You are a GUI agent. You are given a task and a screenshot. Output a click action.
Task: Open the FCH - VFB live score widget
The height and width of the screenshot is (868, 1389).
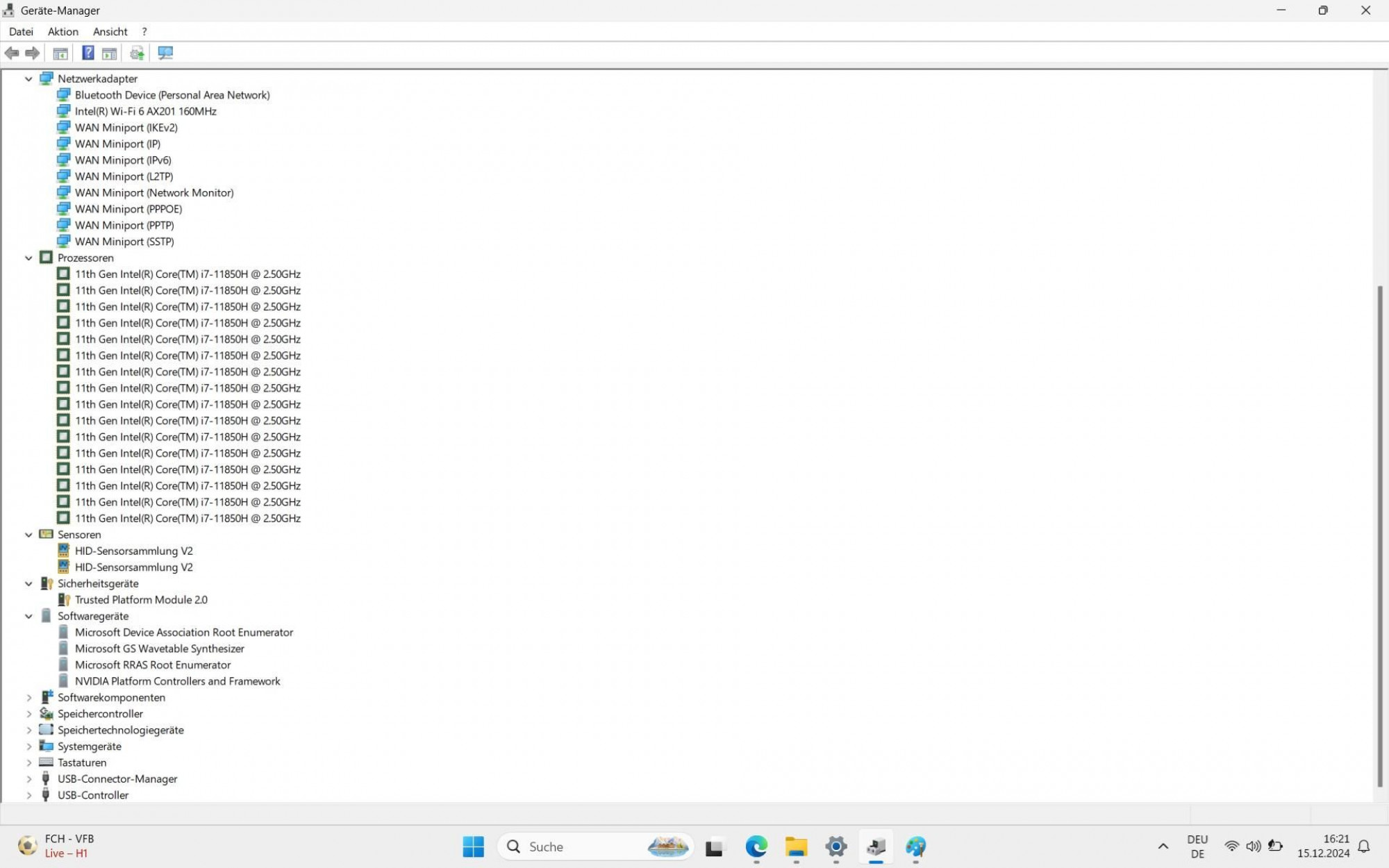[57, 846]
